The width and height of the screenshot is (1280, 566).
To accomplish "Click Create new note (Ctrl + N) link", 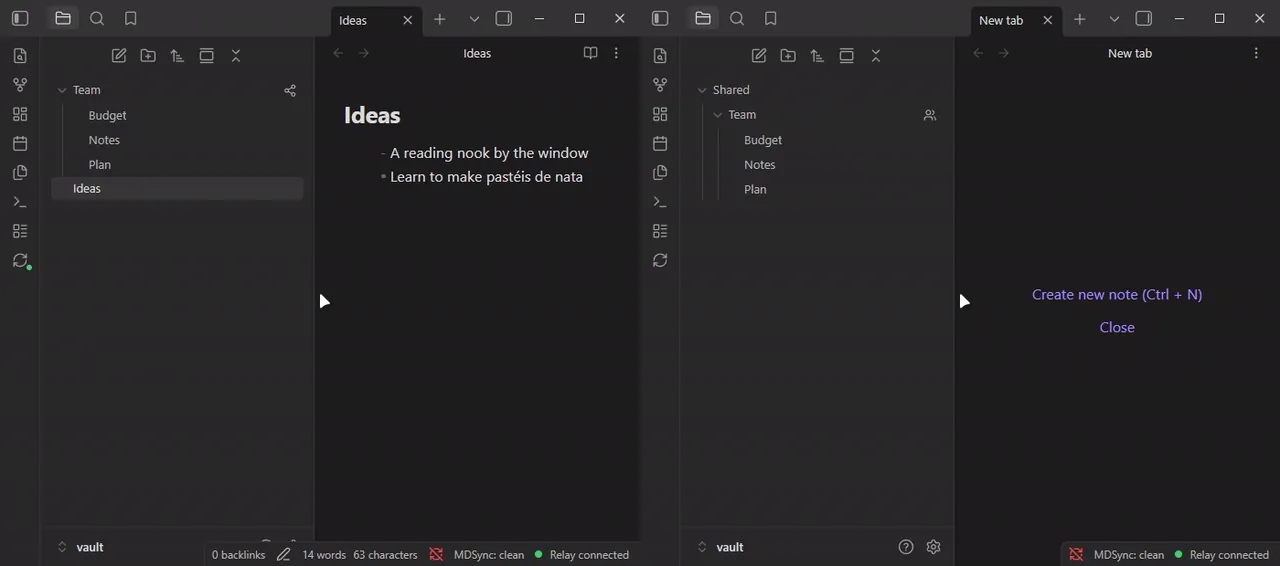I will [1117, 294].
